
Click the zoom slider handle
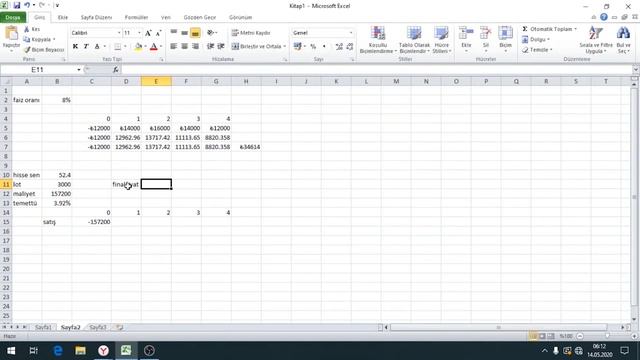(607, 336)
